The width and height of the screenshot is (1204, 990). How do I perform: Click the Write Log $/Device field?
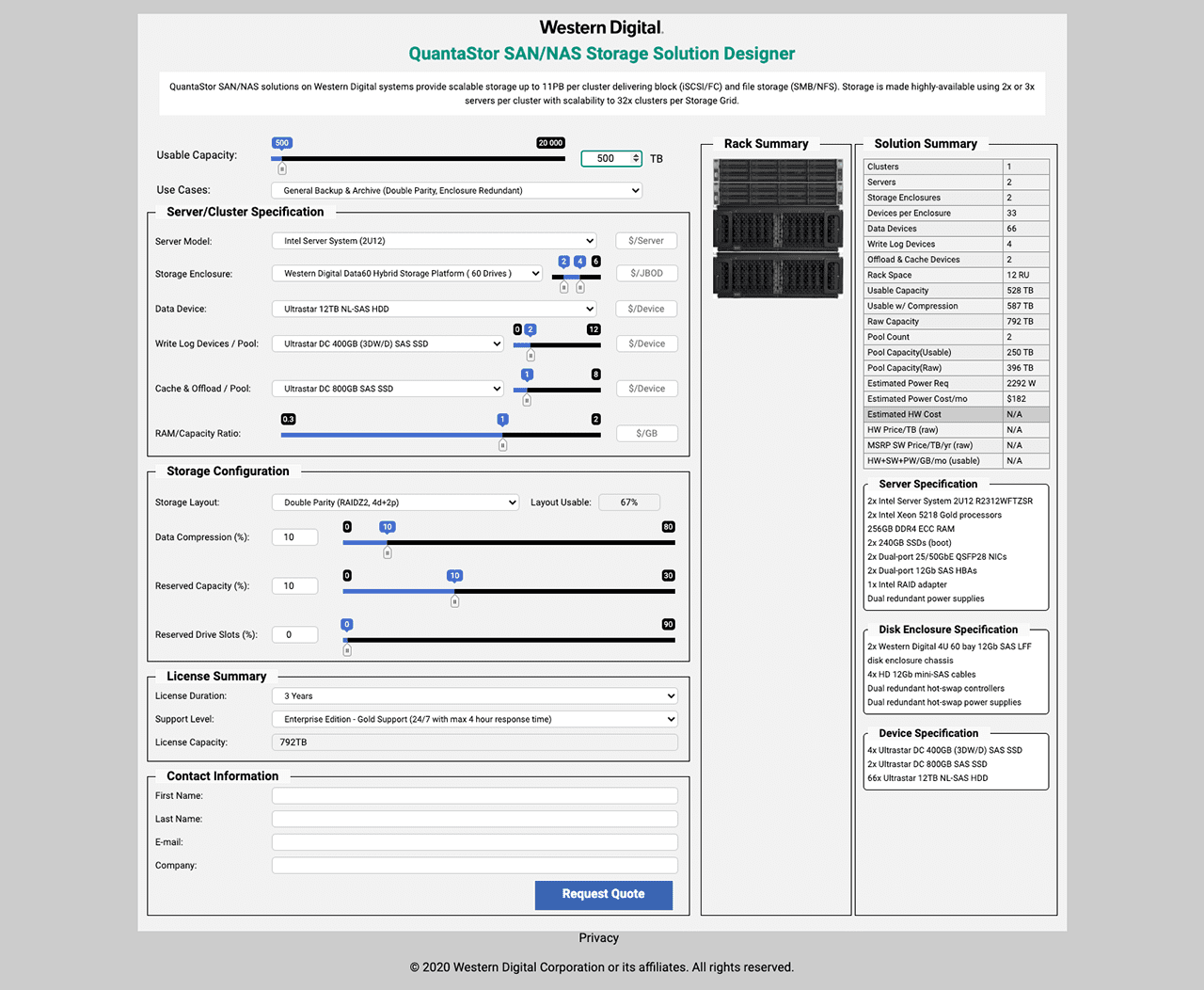click(646, 343)
